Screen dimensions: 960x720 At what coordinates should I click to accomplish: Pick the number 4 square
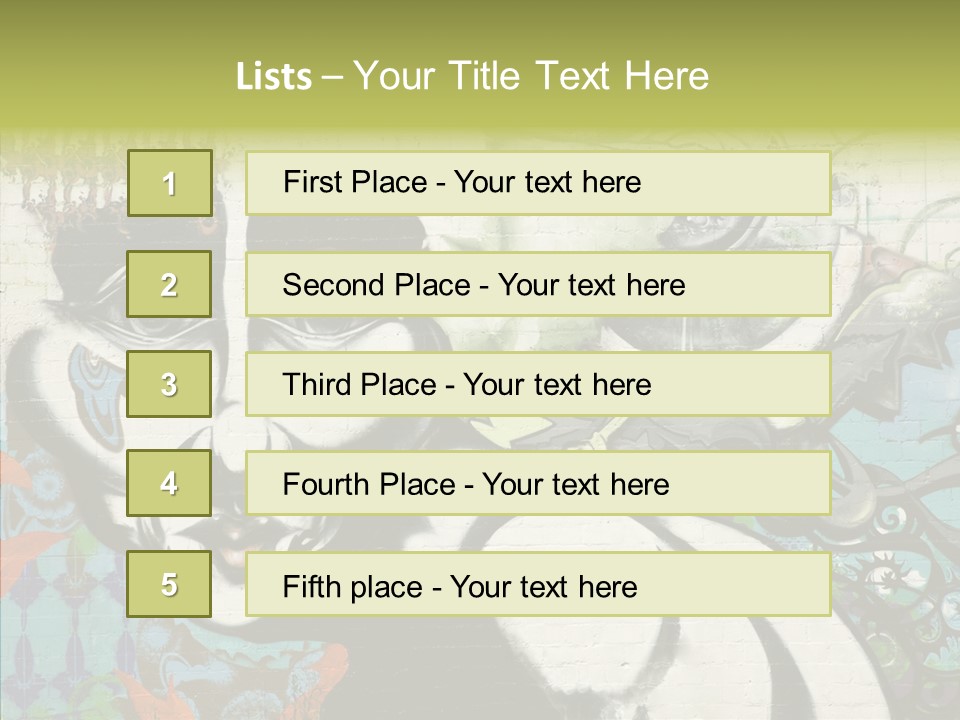(169, 483)
